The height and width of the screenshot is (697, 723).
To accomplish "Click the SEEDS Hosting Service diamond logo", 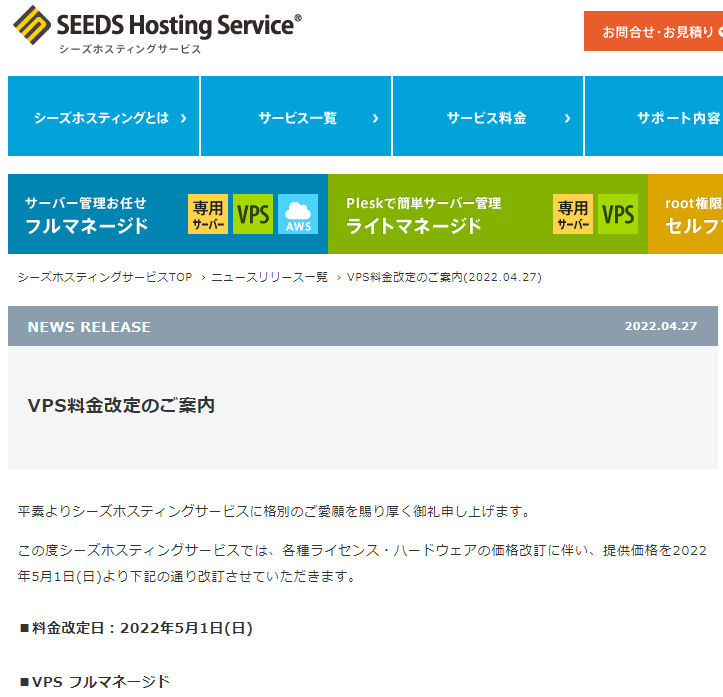I will 32,25.
